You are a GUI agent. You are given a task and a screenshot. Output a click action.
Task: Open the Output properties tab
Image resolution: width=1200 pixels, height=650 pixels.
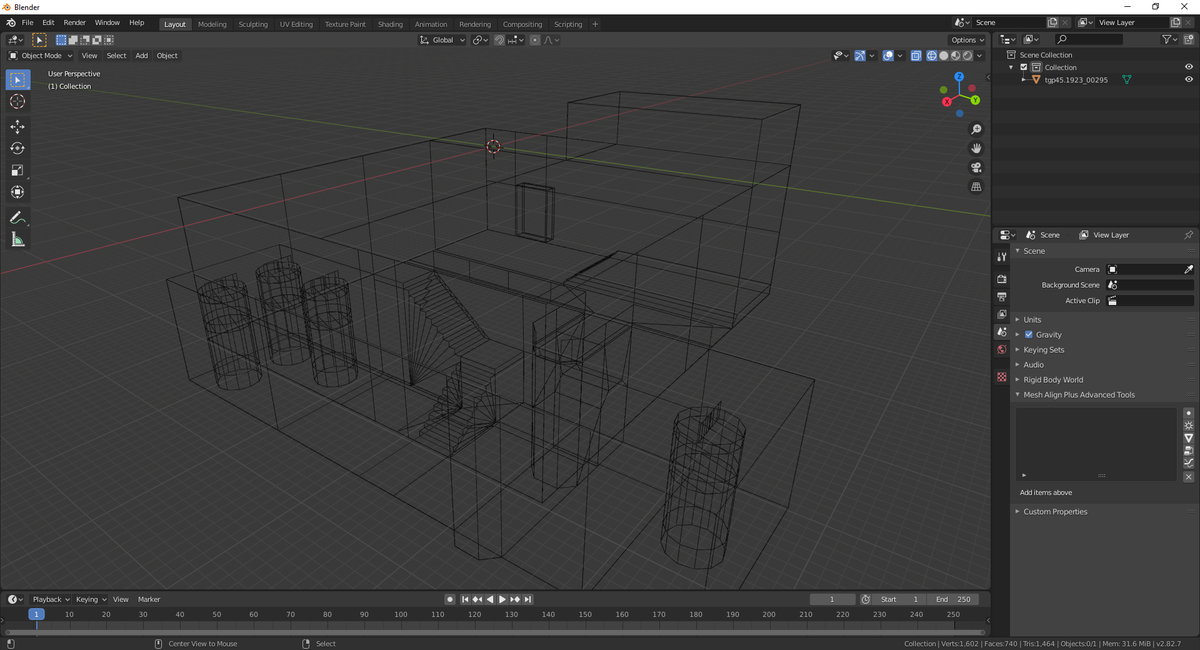click(x=1001, y=297)
